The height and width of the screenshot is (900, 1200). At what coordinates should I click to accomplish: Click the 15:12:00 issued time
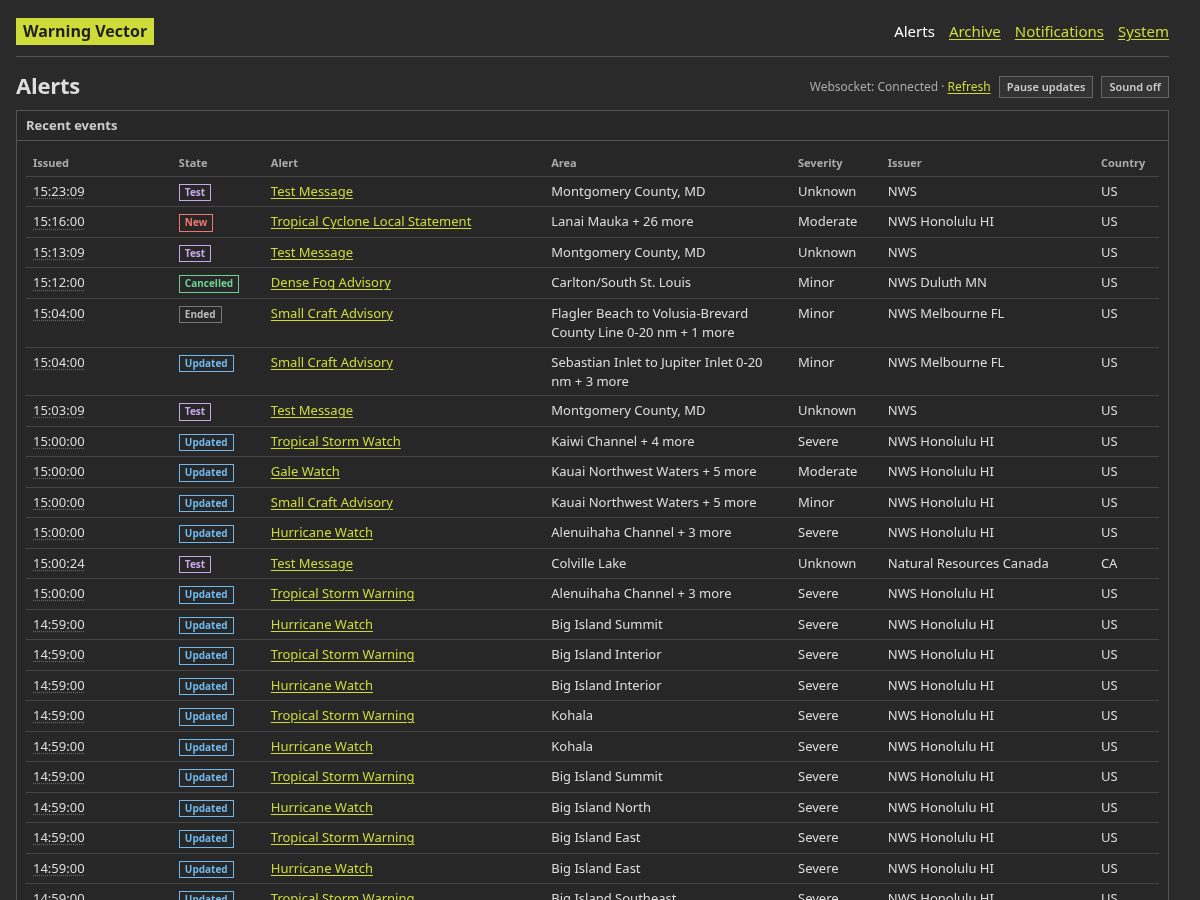click(59, 283)
